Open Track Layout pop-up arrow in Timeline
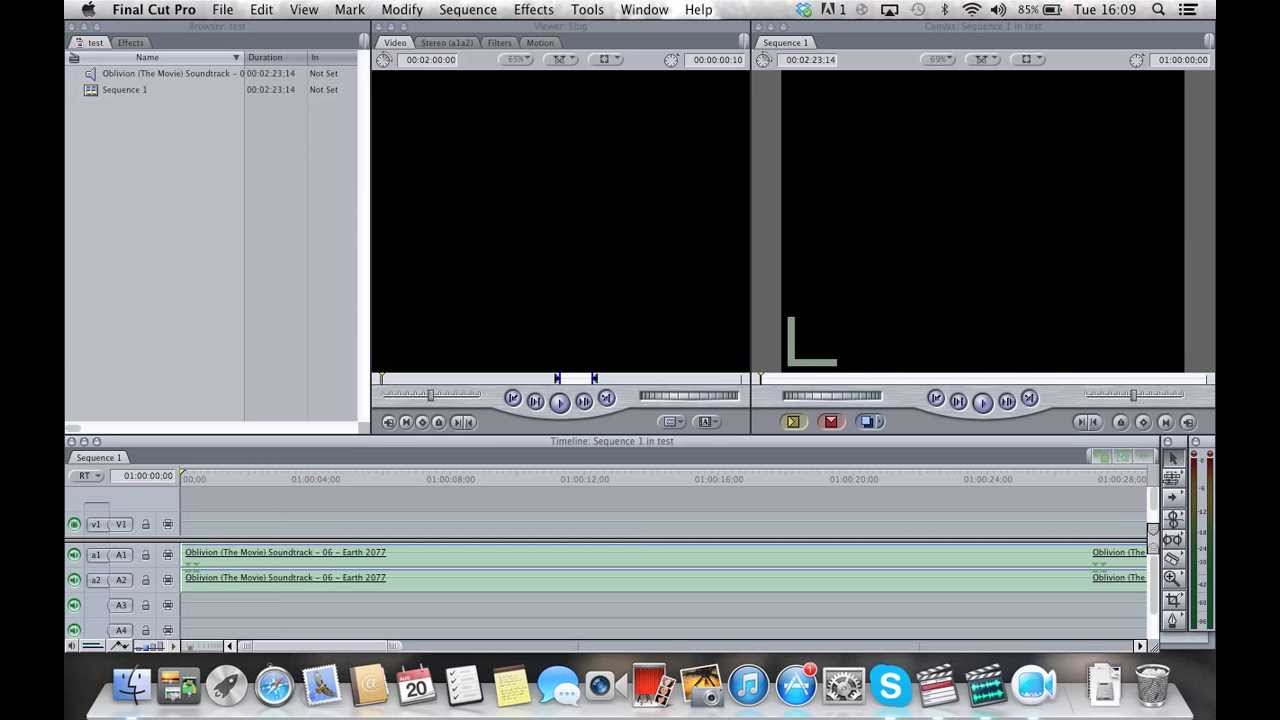 pyautogui.click(x=174, y=646)
